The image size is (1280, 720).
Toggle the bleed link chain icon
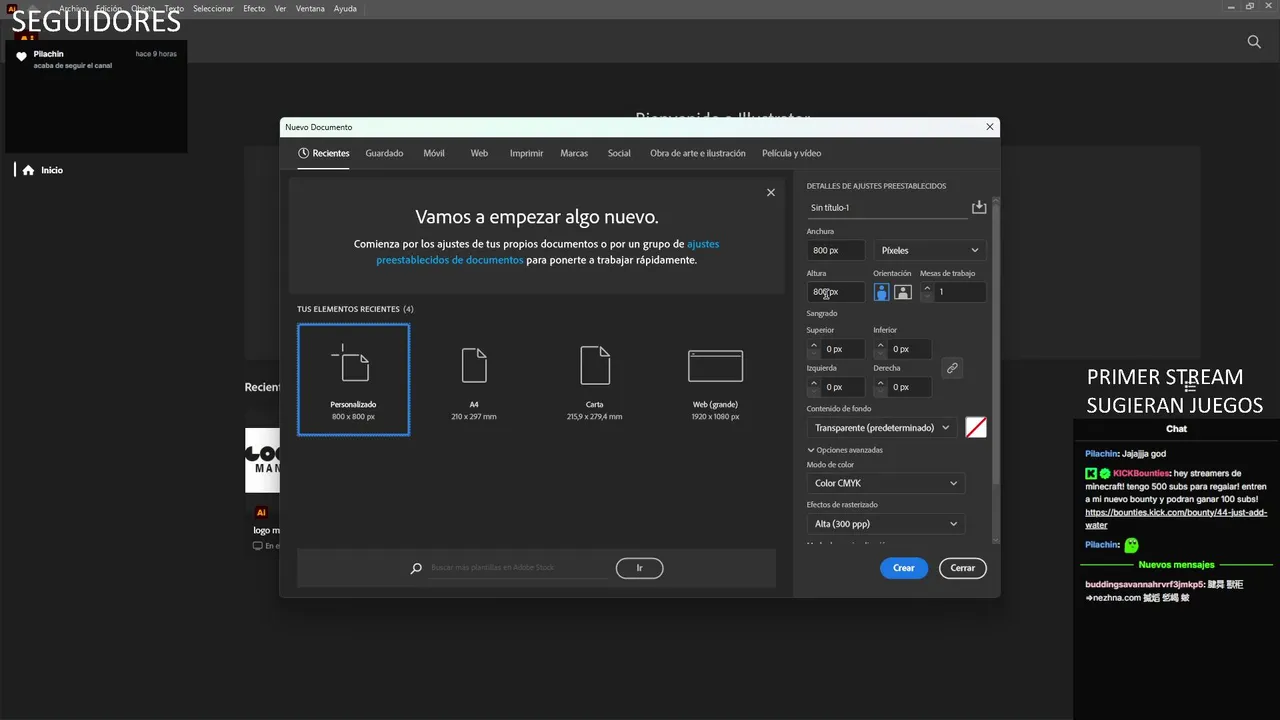point(952,368)
